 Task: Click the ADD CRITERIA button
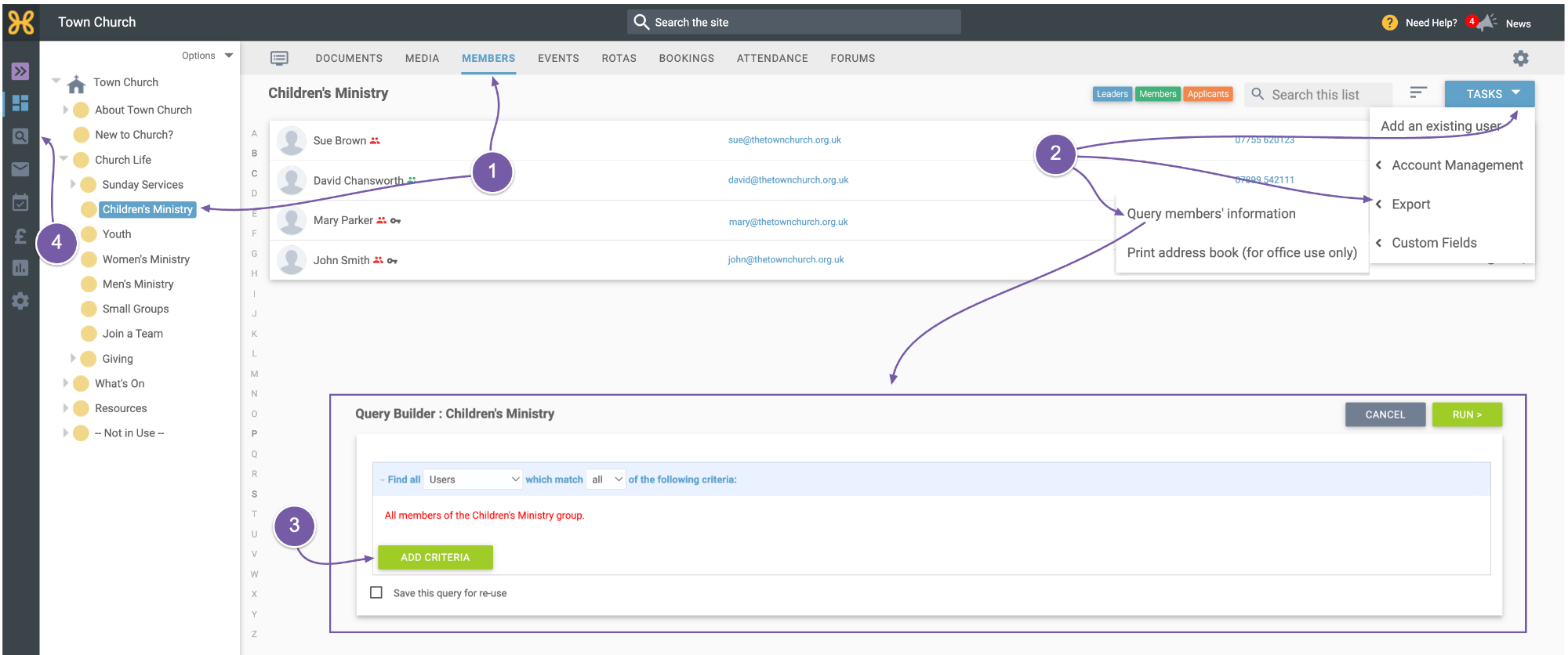435,557
